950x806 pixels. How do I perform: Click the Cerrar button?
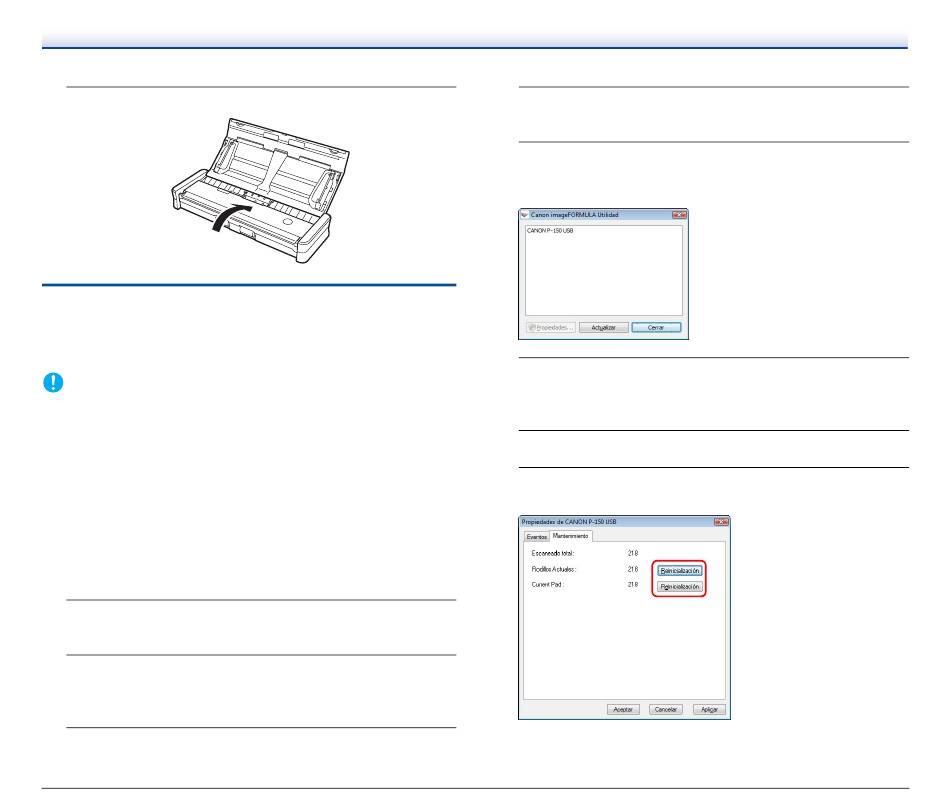[x=656, y=327]
